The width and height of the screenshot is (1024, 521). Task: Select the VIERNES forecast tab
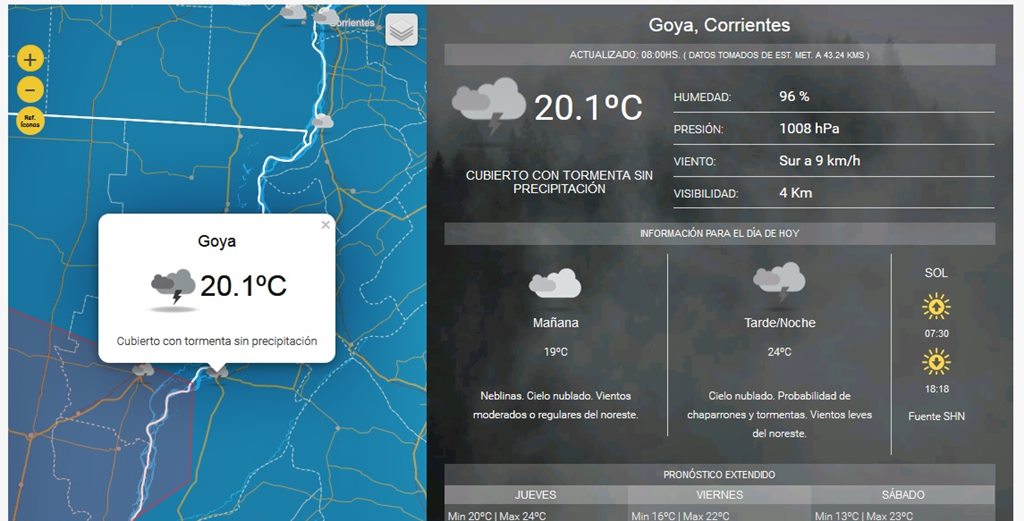[x=719, y=495]
